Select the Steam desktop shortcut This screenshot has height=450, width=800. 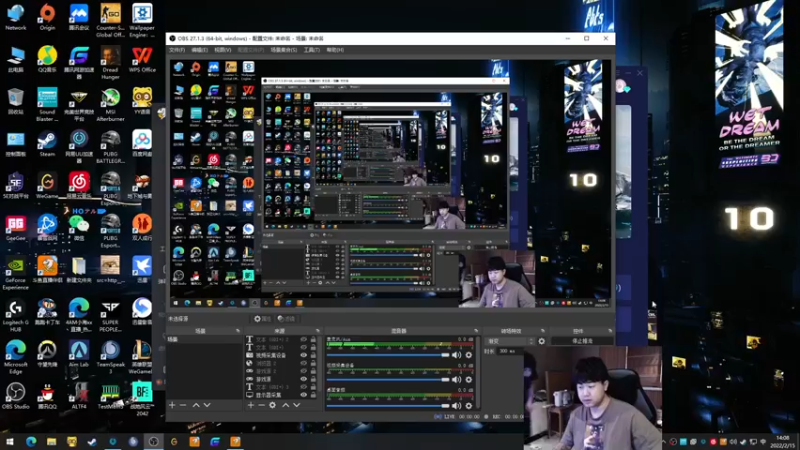point(47,143)
